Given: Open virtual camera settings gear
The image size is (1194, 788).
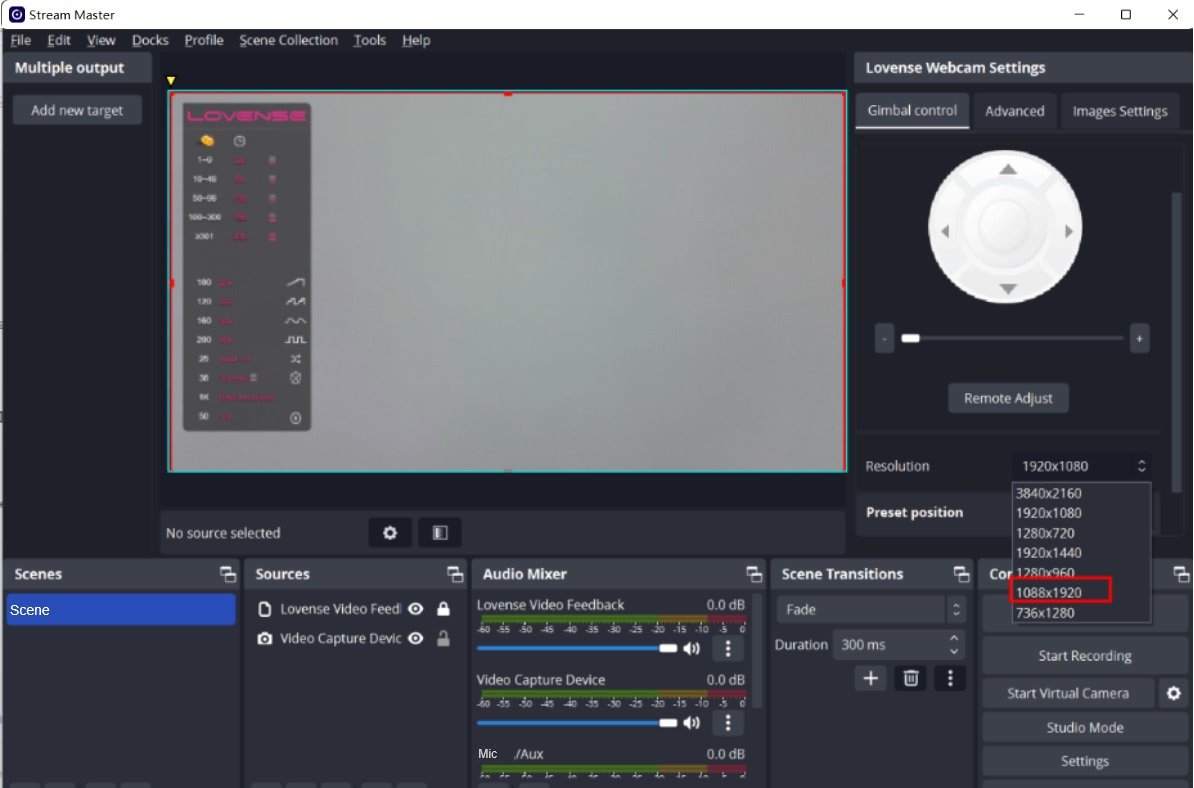Looking at the screenshot, I should click(x=1173, y=693).
